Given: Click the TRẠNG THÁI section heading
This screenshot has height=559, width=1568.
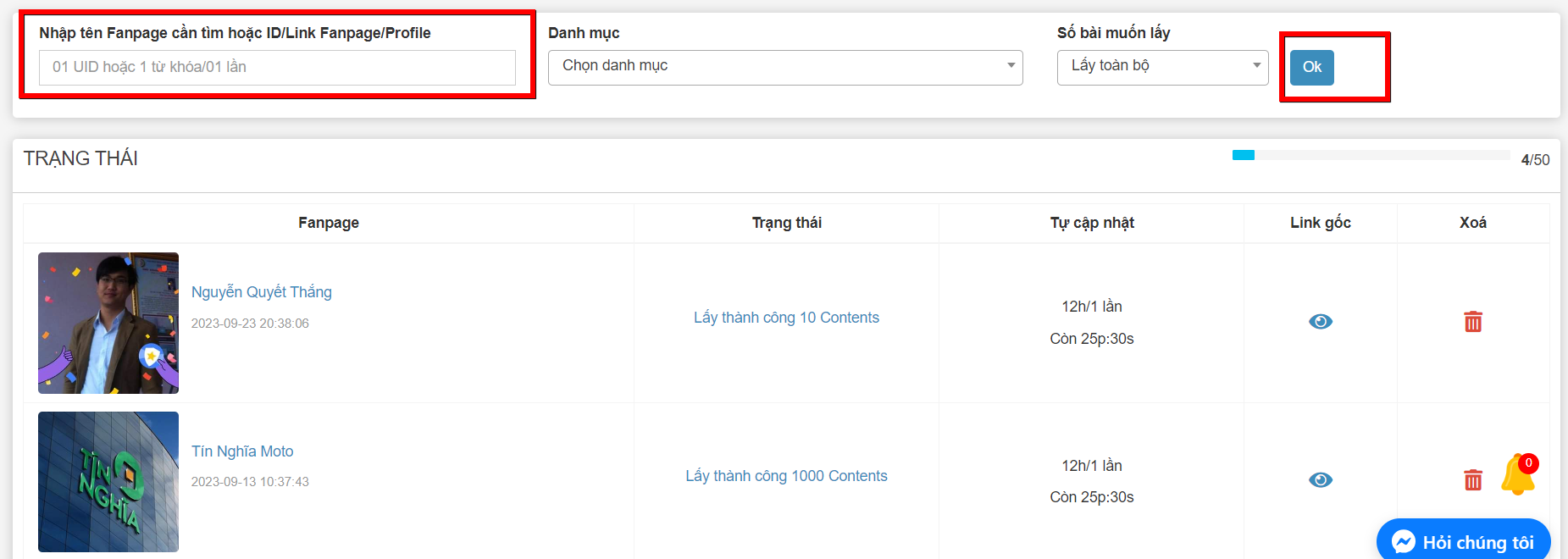Looking at the screenshot, I should point(80,159).
